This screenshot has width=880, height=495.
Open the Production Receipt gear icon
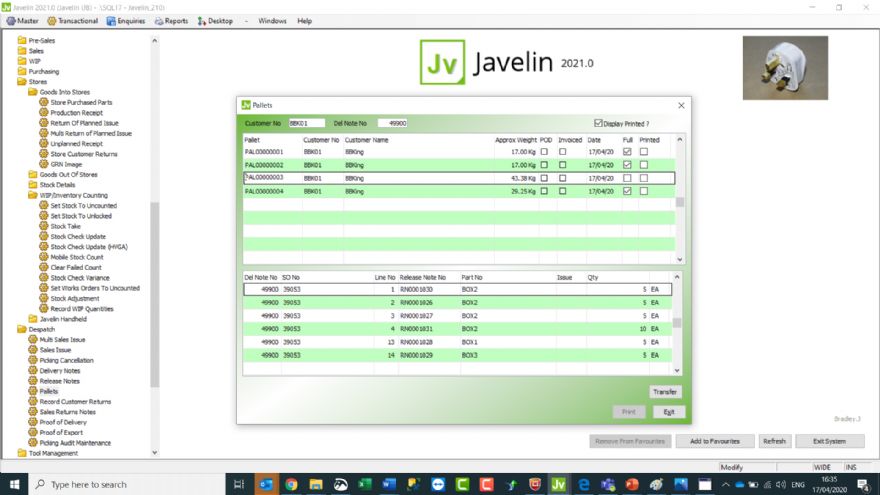(x=44, y=112)
